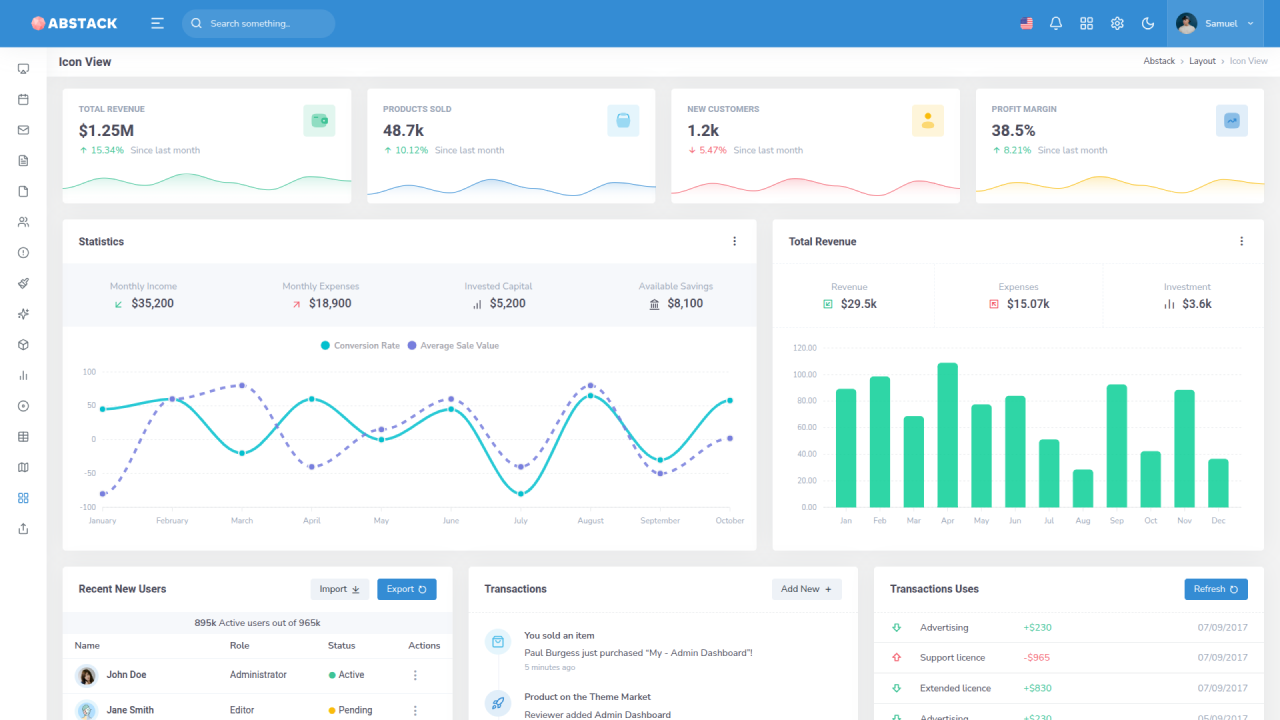The width and height of the screenshot is (1280, 720).
Task: Click the Abstack logo
Action: click(74, 23)
